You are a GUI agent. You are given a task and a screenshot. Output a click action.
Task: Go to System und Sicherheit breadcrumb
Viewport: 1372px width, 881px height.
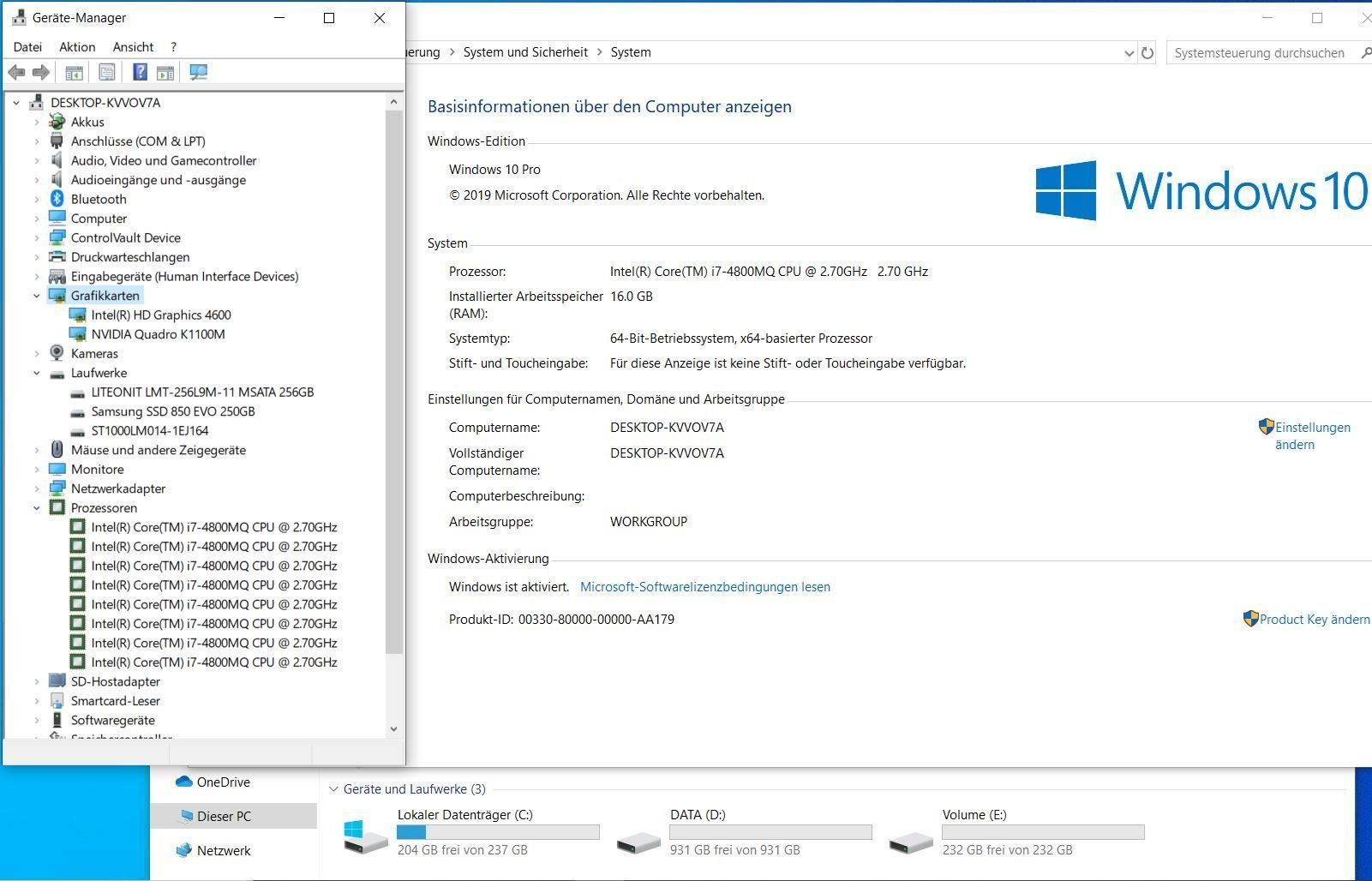[x=525, y=52]
